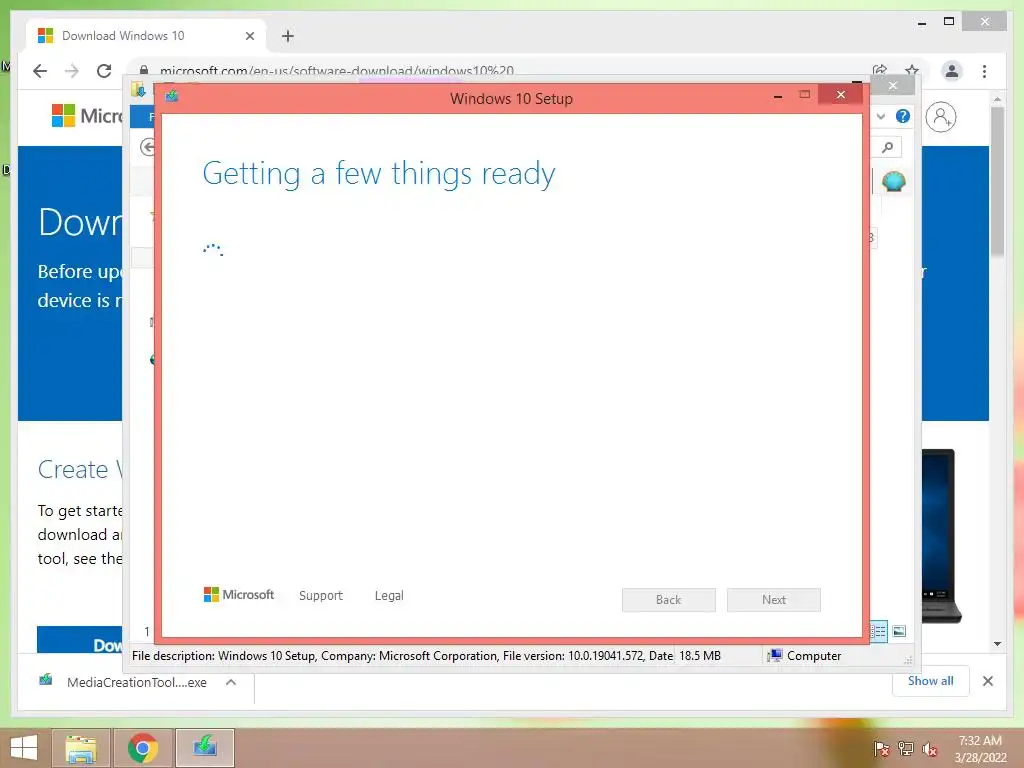Image resolution: width=1024 pixels, height=768 pixels.
Task: Open the Legal link in the setup window
Action: pos(389,596)
